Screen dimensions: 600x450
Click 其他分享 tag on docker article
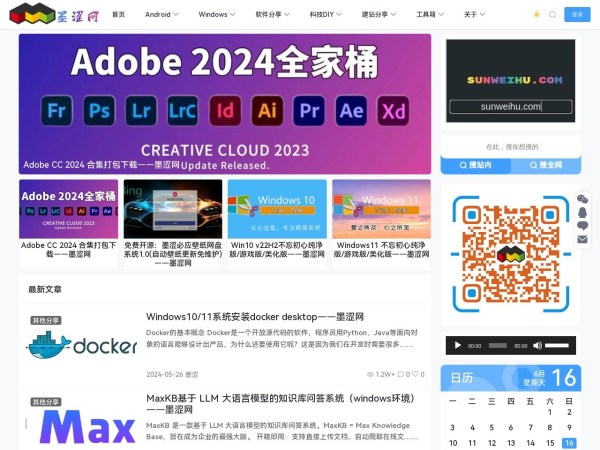point(46,320)
